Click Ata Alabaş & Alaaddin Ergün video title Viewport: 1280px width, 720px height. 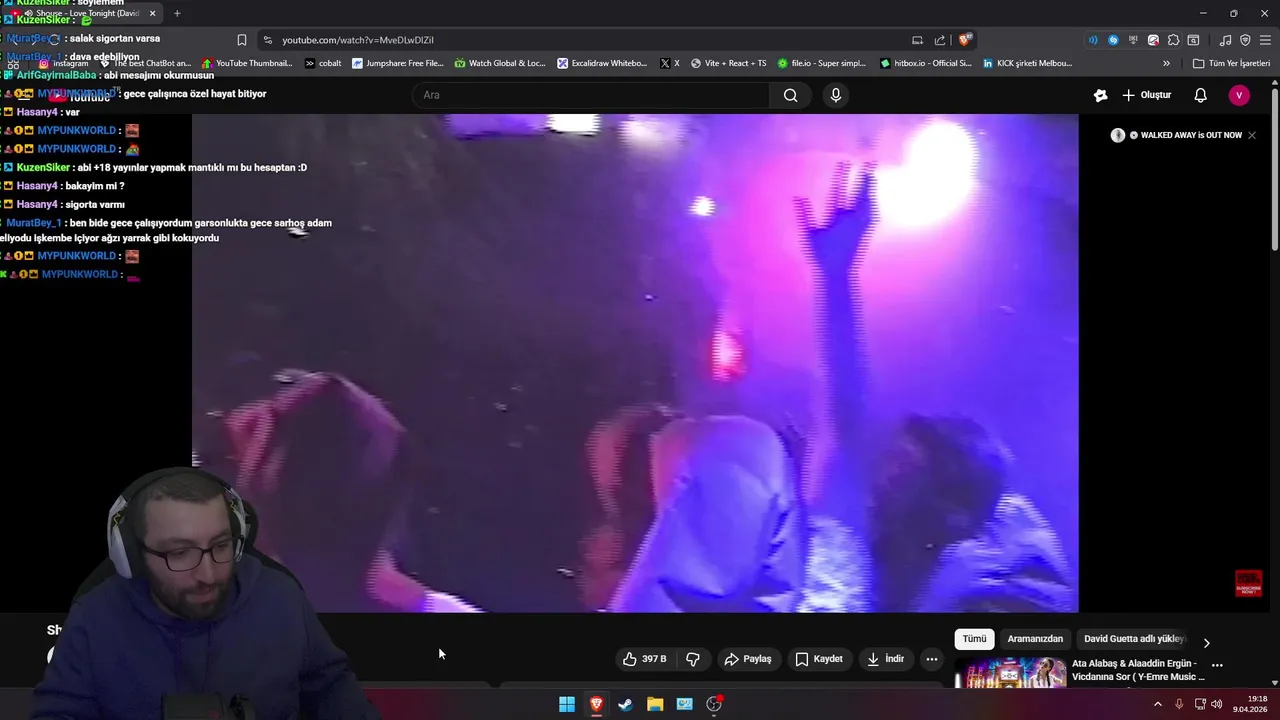(x=1138, y=670)
